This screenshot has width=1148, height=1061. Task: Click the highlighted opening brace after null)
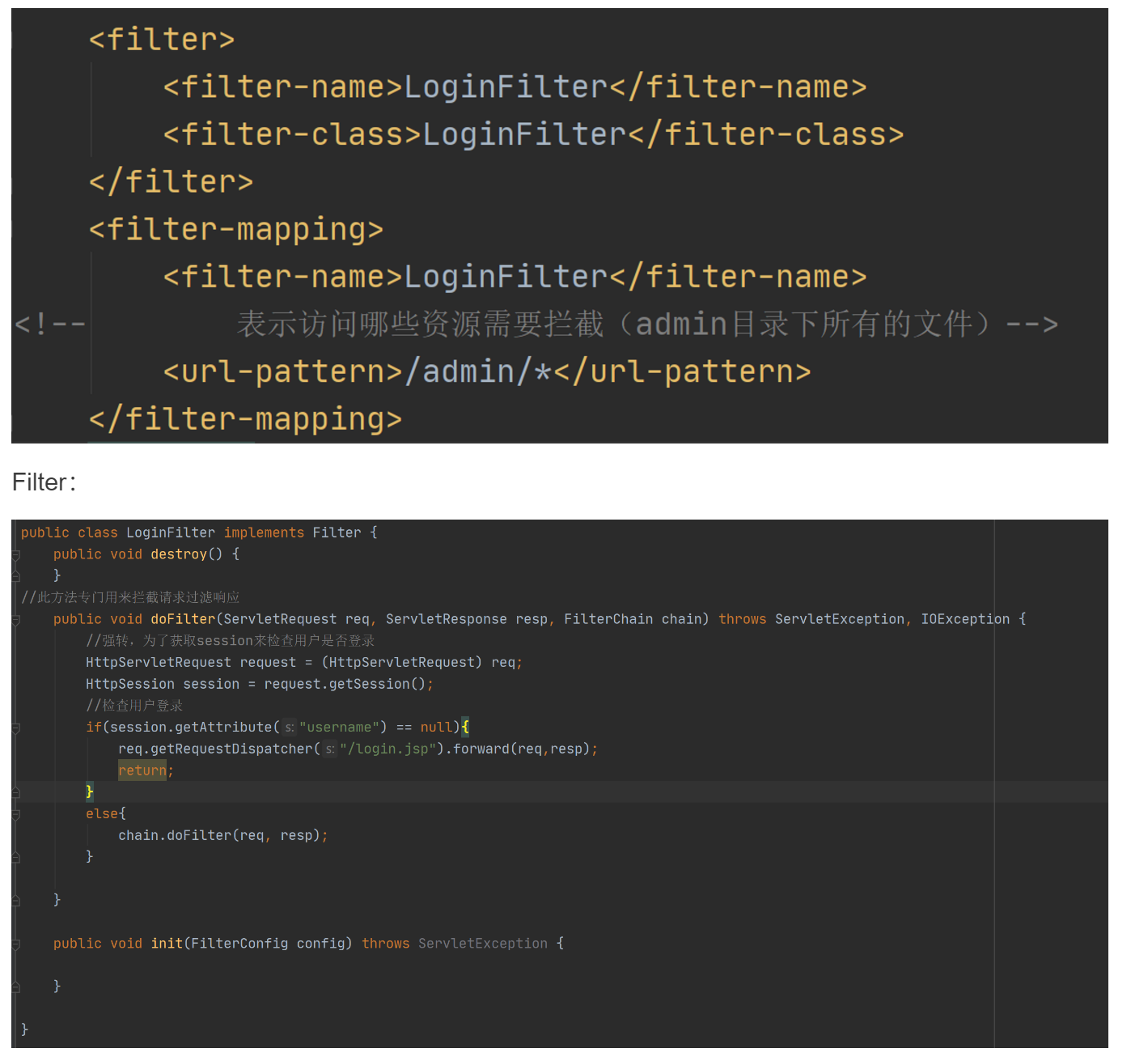coord(465,727)
